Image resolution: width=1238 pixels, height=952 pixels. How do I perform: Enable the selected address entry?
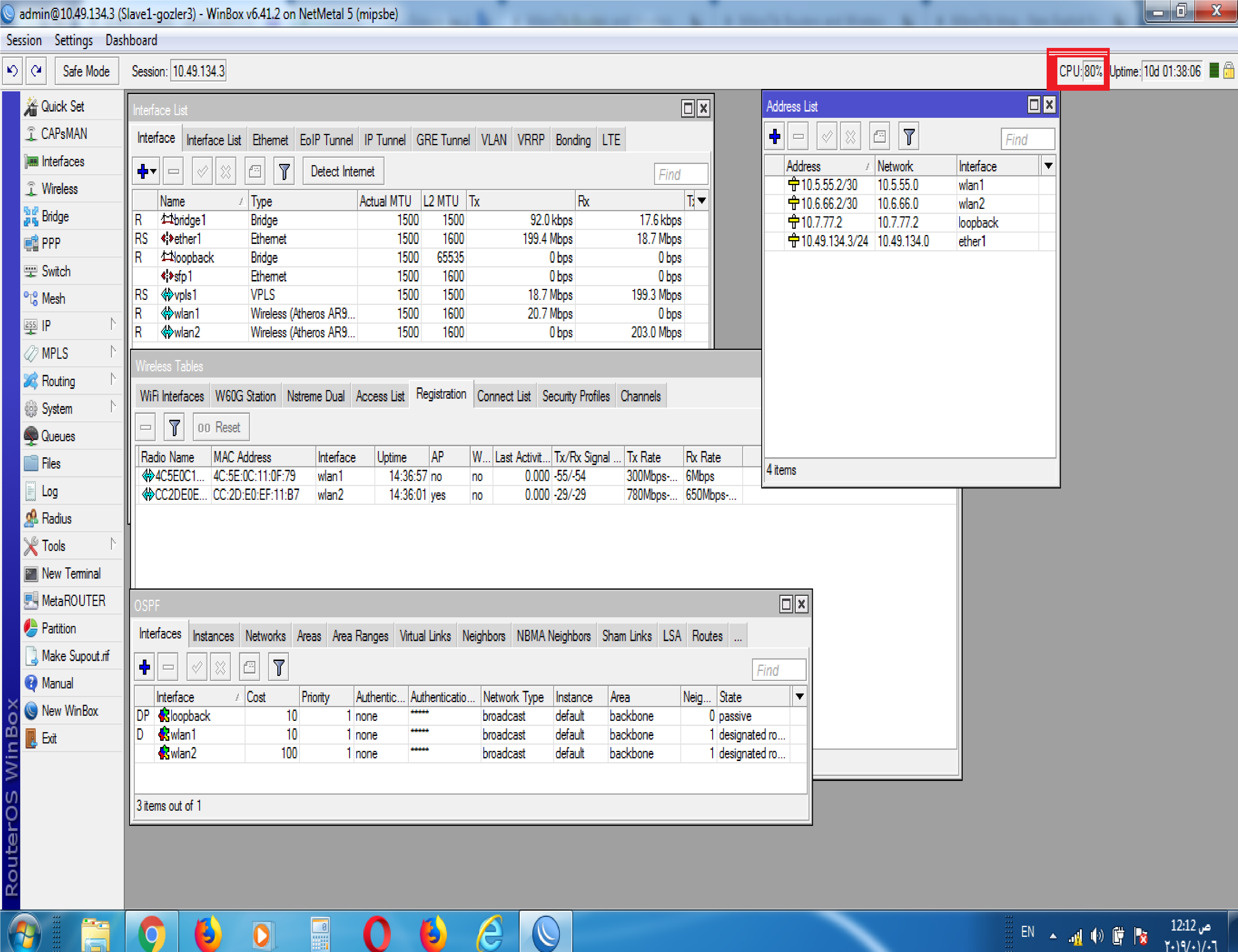point(826,136)
